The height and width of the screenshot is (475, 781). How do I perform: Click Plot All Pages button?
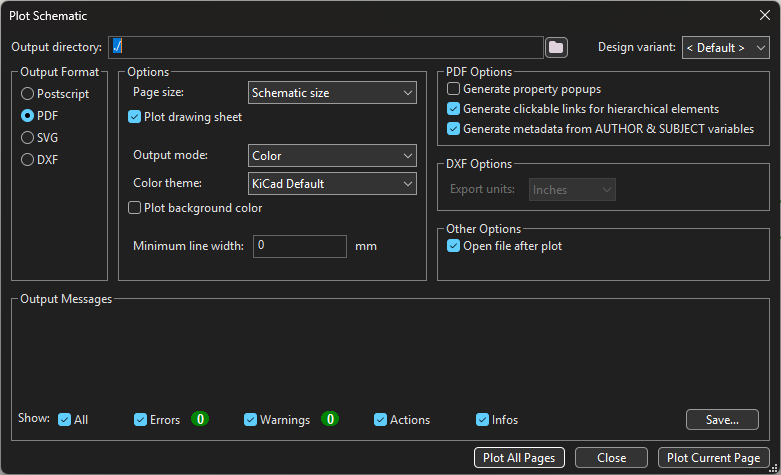(519, 458)
